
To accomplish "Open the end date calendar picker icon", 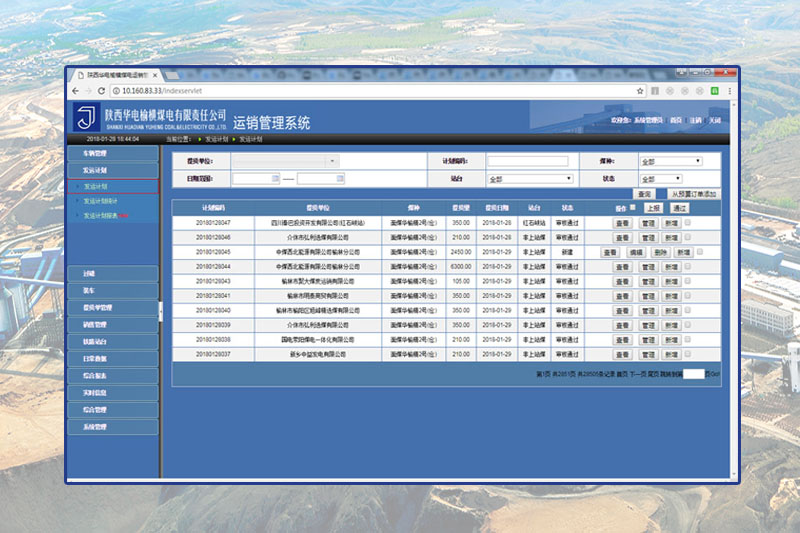I will [x=340, y=179].
